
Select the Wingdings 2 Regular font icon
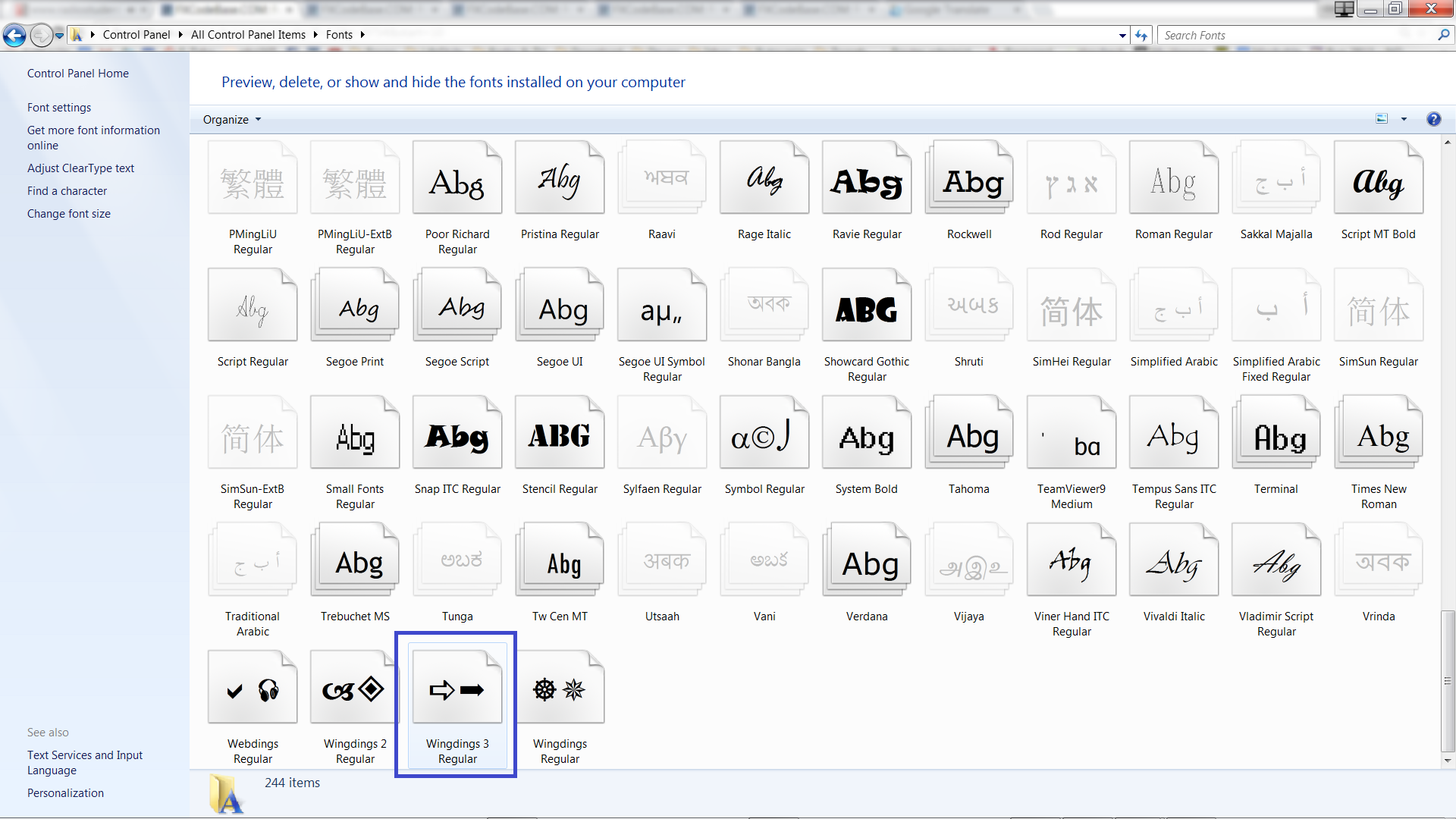[x=355, y=686]
